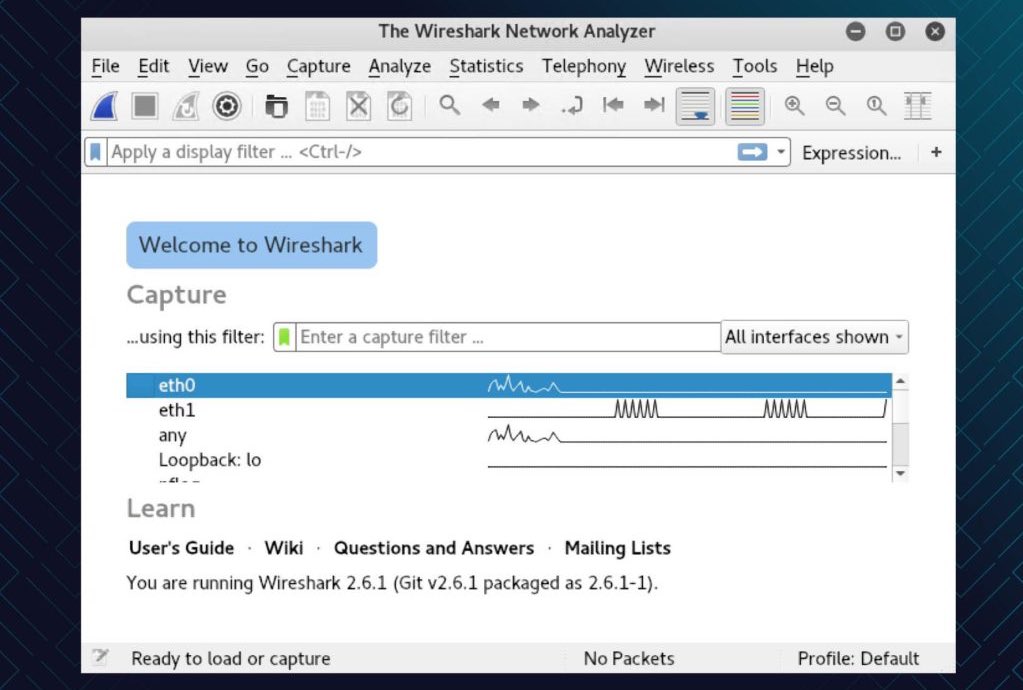Open the View menu

pos(207,67)
